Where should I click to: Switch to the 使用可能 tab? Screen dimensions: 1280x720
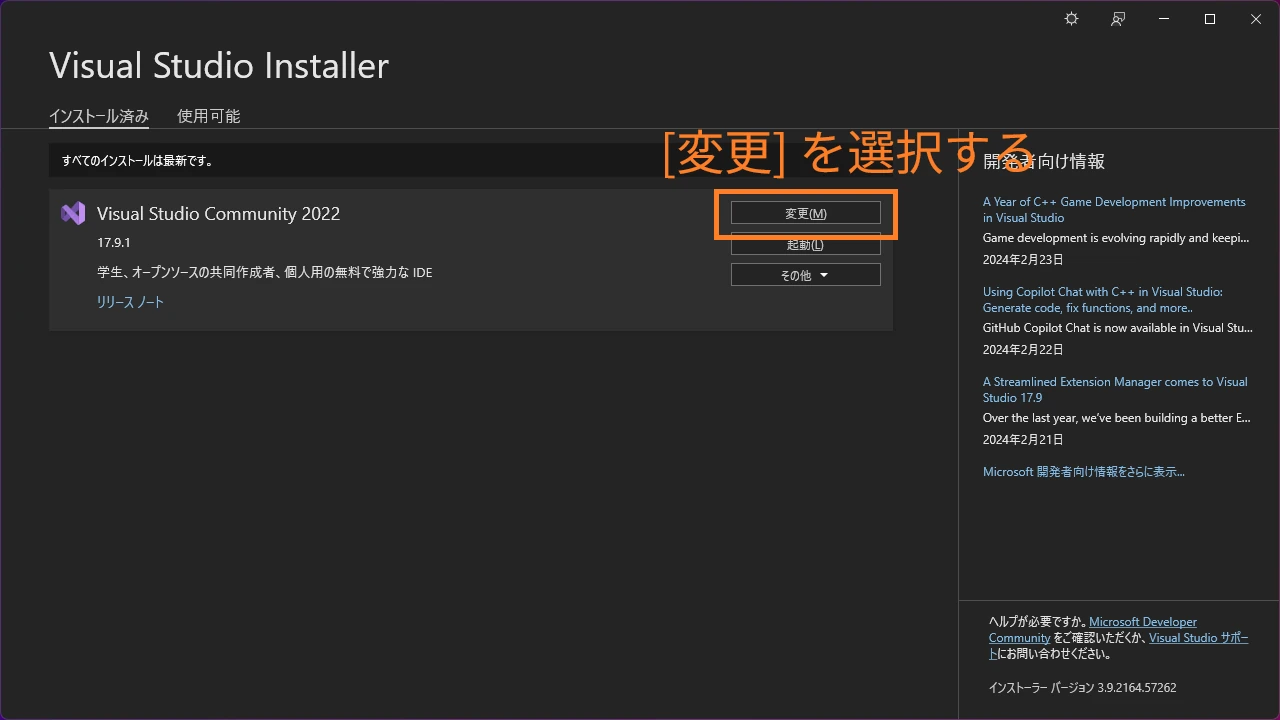209,116
